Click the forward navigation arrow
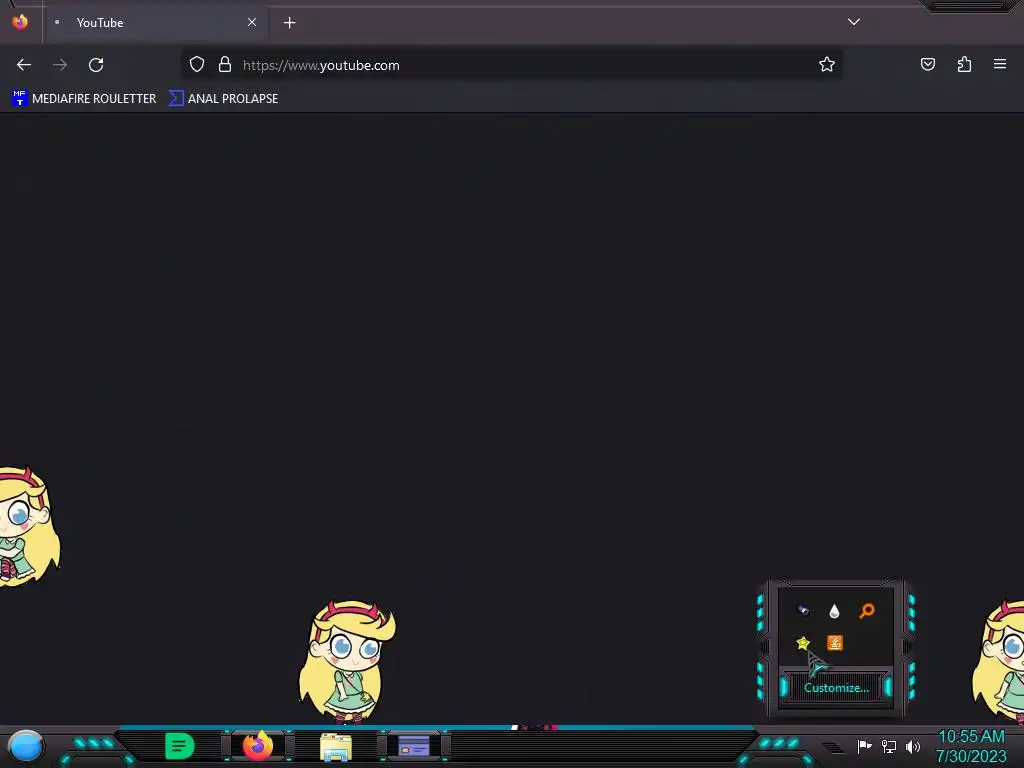The width and height of the screenshot is (1024, 768). click(x=60, y=65)
